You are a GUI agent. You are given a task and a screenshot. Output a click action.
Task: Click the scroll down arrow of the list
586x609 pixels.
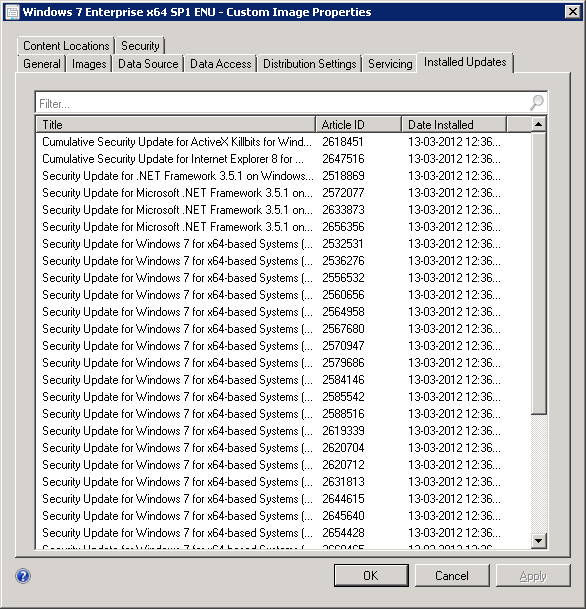(538, 540)
